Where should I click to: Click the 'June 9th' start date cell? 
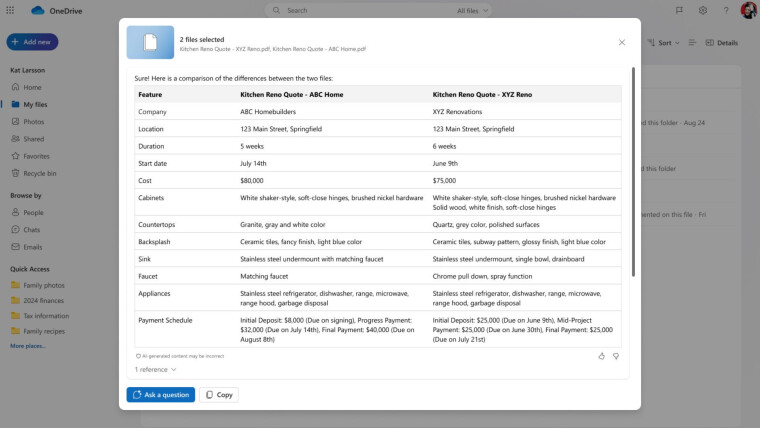(445, 163)
